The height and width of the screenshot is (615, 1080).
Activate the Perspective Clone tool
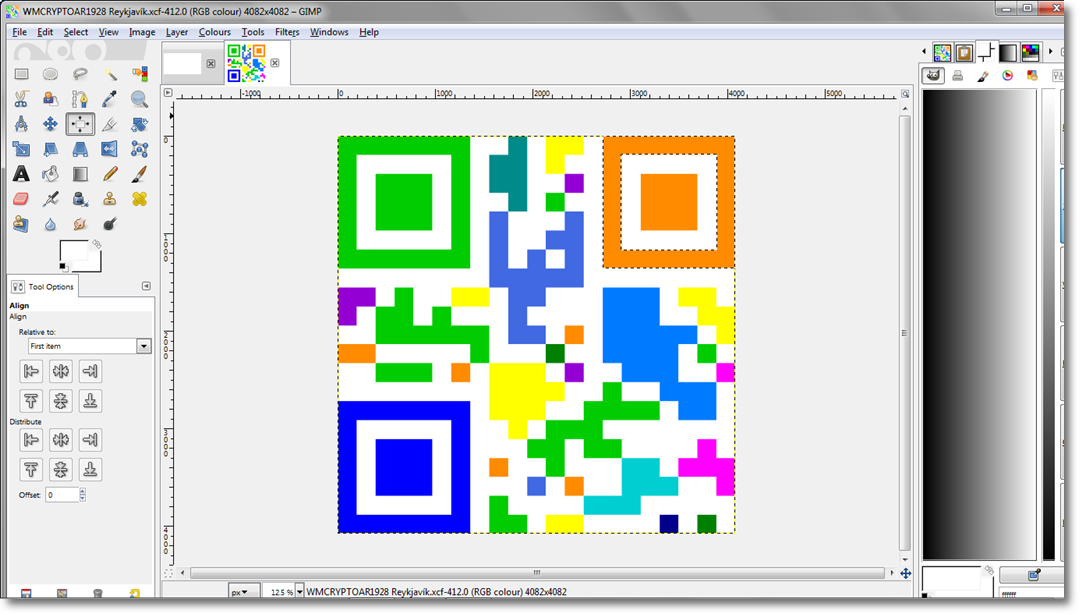tap(21, 224)
